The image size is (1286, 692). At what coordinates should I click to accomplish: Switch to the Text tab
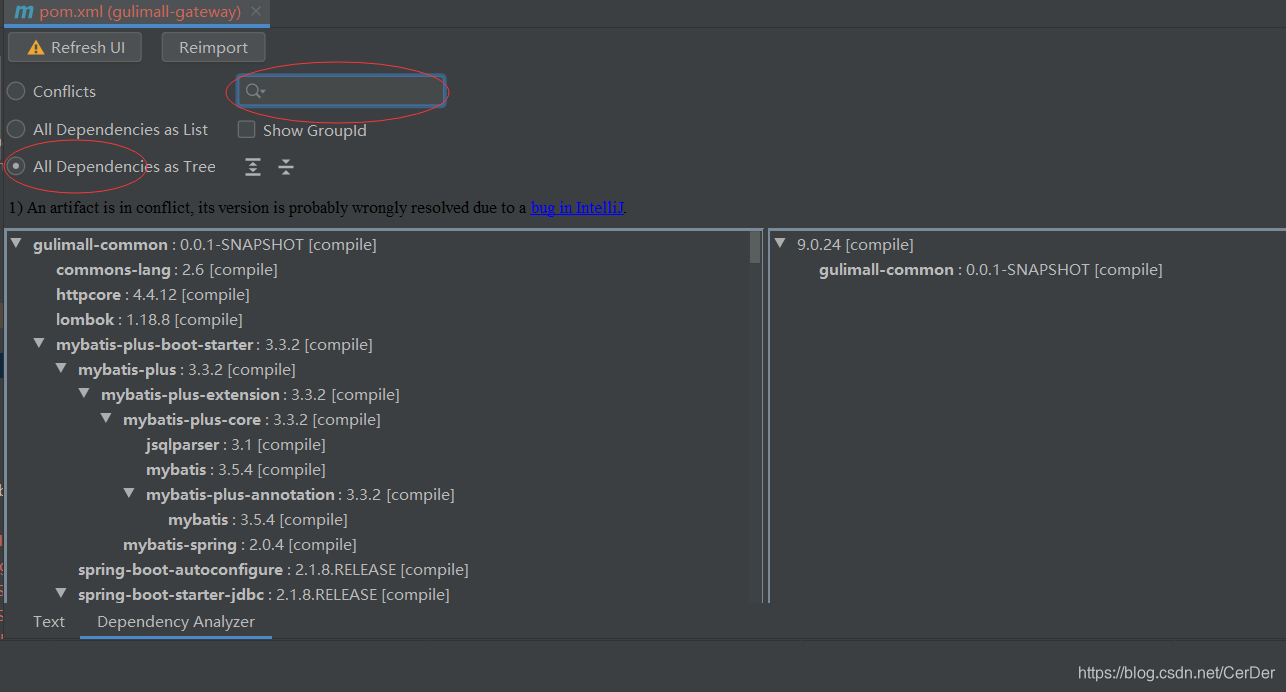click(x=49, y=621)
